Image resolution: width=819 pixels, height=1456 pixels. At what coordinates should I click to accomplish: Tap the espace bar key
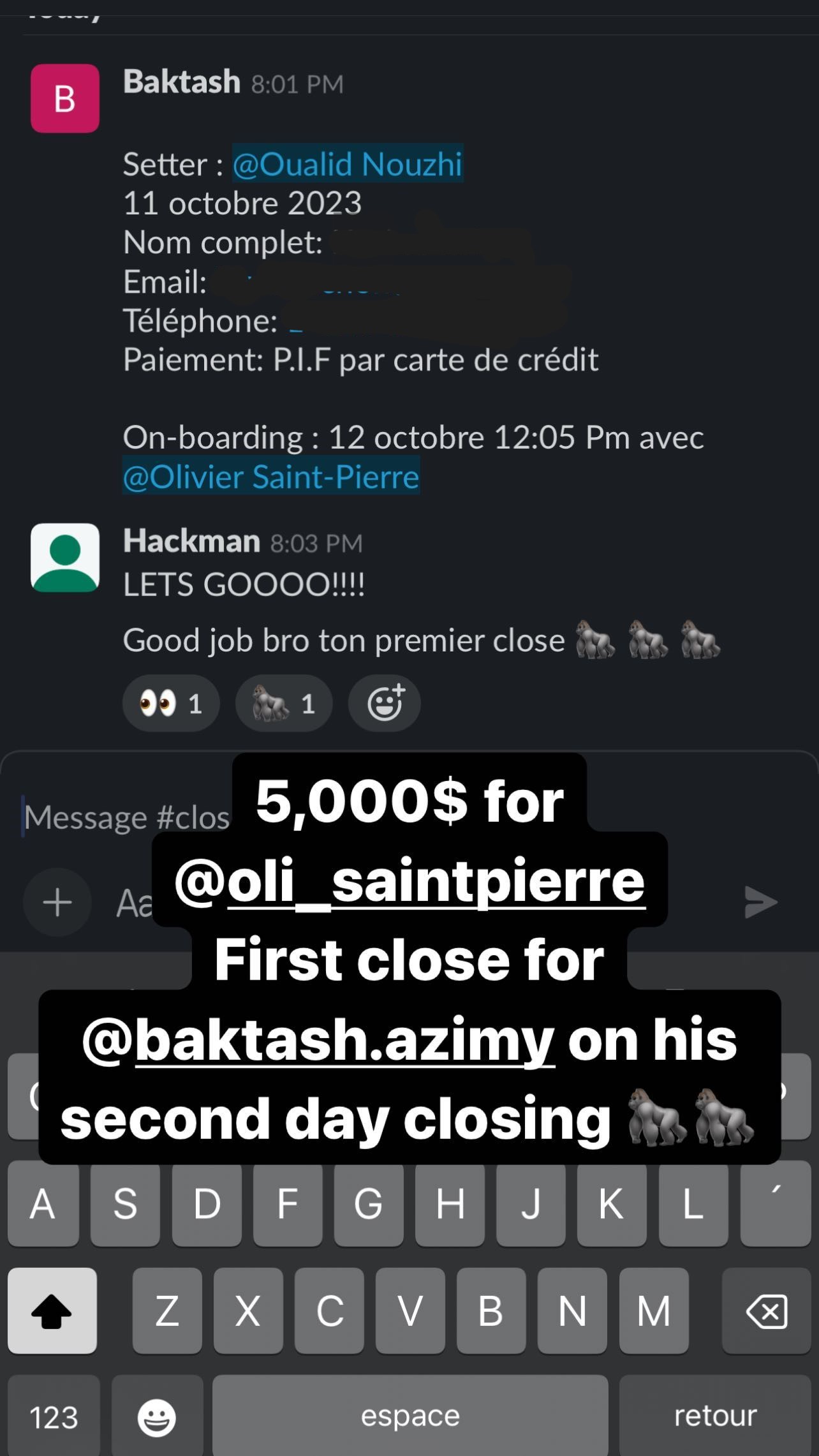(x=410, y=1418)
